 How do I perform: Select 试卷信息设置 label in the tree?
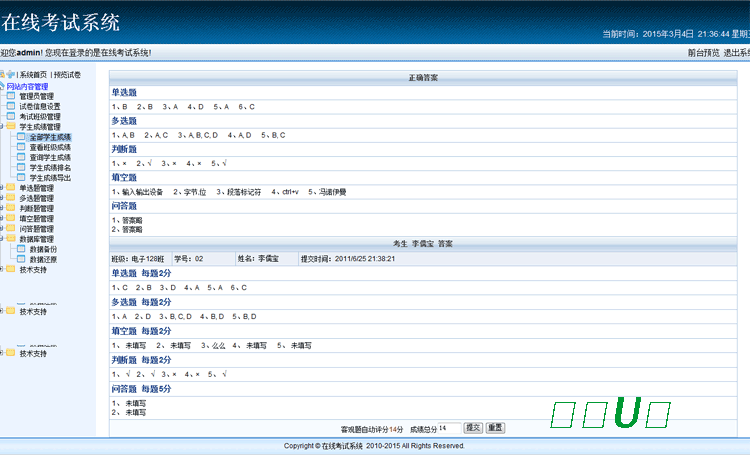40,106
